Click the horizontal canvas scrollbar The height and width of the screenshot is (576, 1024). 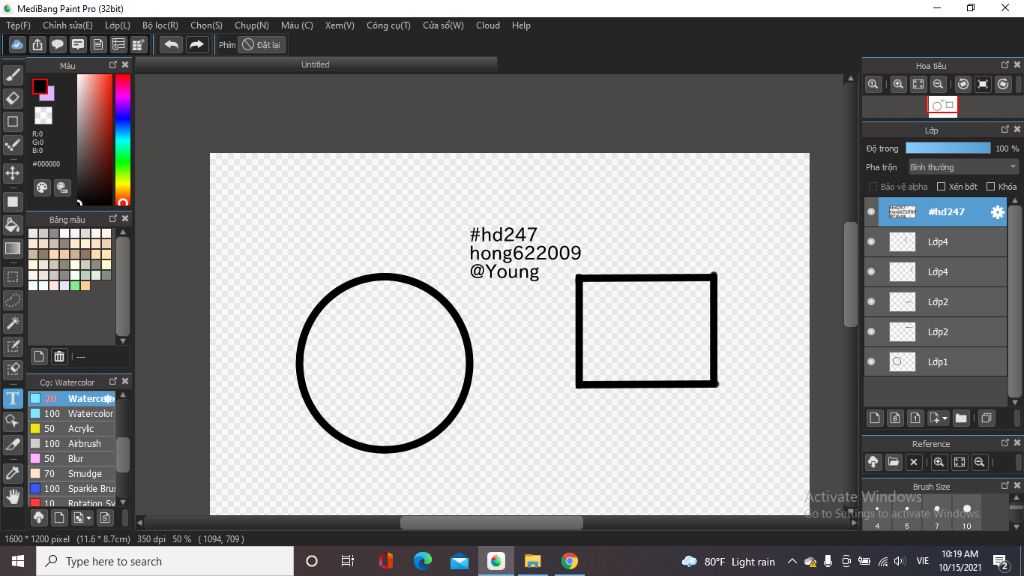pyautogui.click(x=491, y=522)
